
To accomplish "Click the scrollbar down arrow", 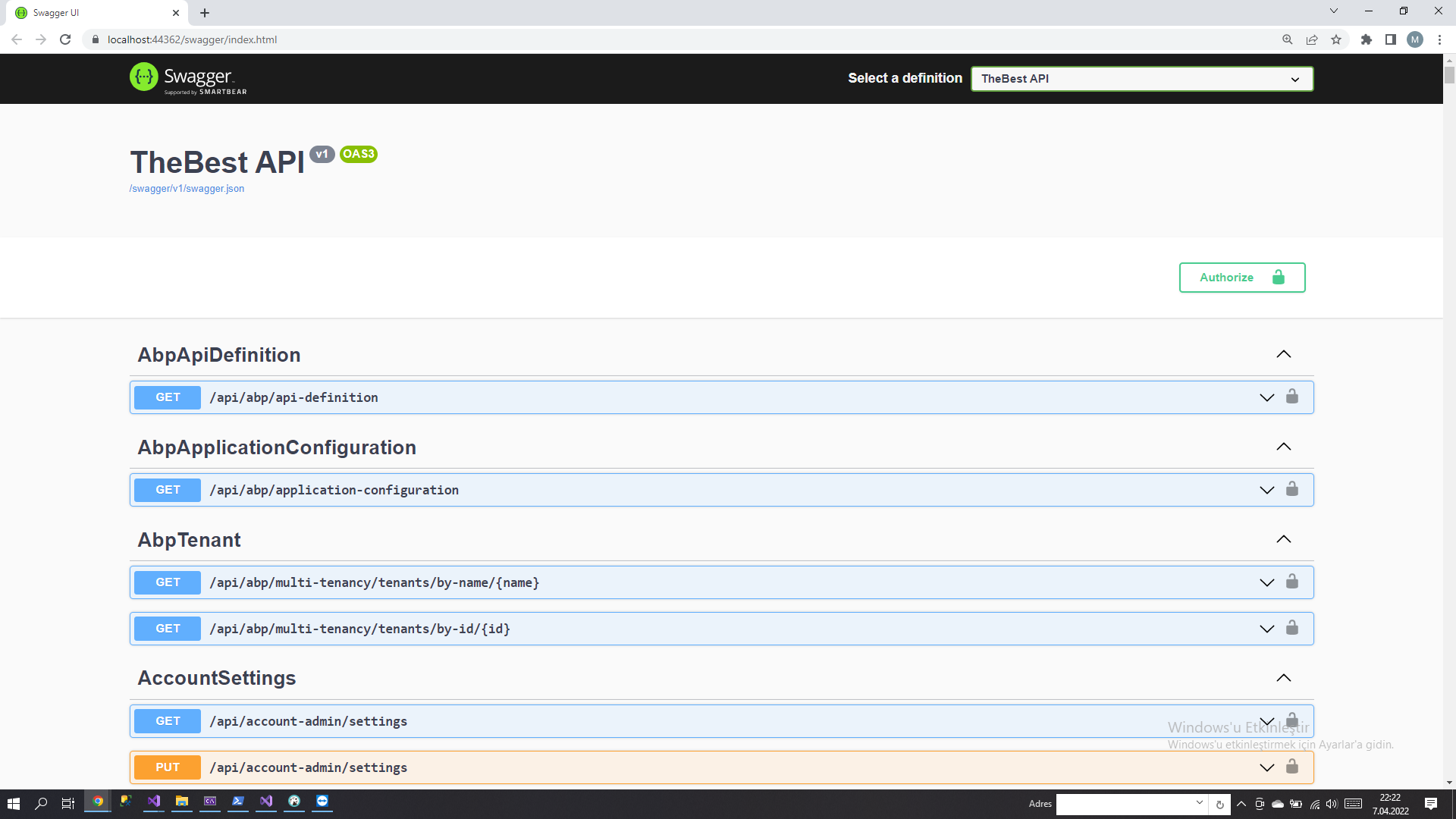I will pyautogui.click(x=1449, y=783).
